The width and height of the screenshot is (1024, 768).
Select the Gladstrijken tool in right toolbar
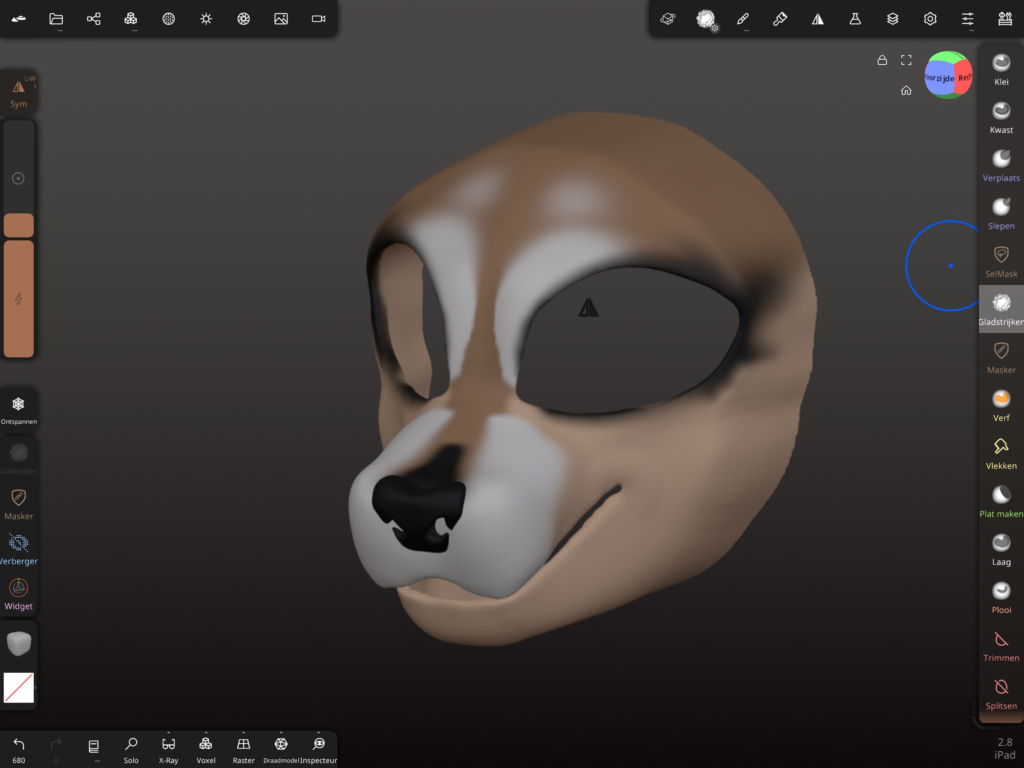[1000, 309]
